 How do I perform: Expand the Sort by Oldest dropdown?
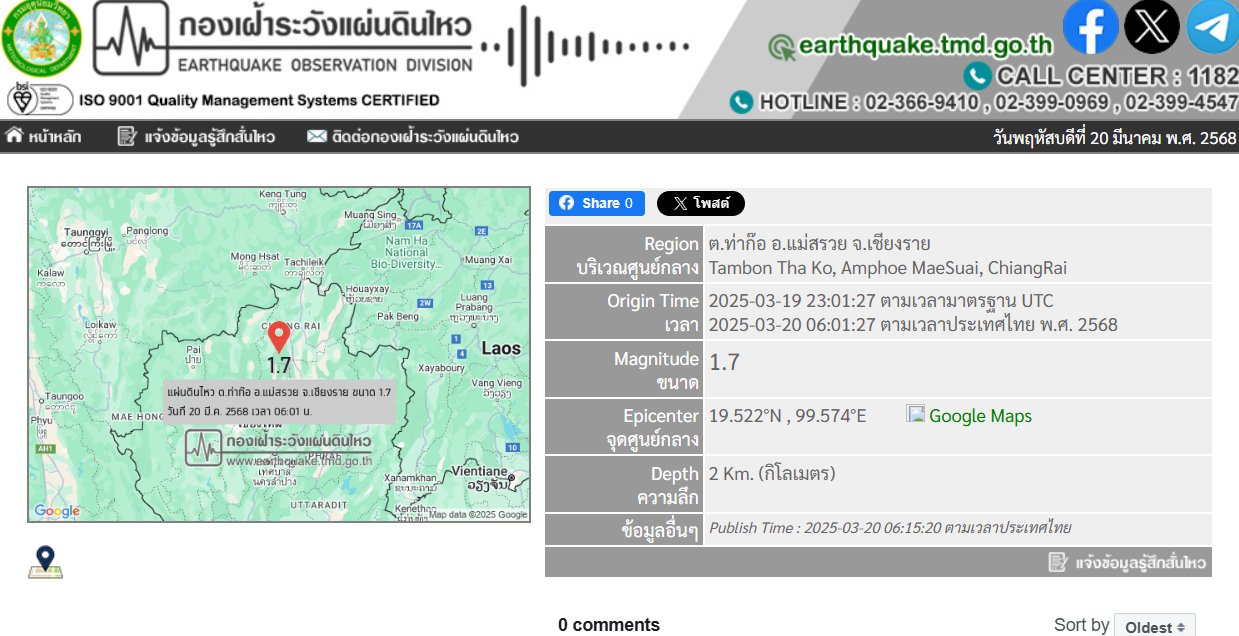pyautogui.click(x=1154, y=626)
